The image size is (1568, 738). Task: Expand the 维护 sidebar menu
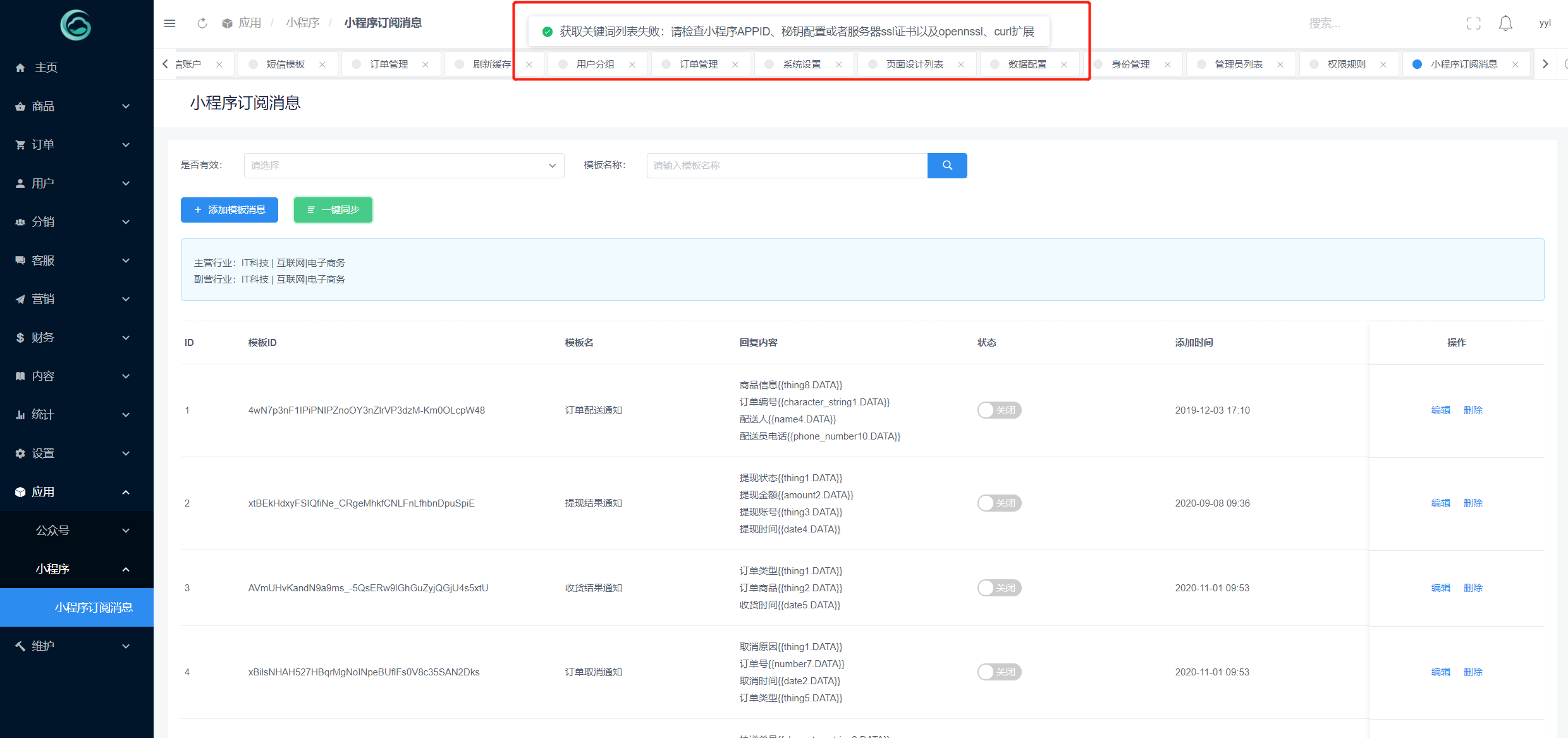tap(77, 646)
